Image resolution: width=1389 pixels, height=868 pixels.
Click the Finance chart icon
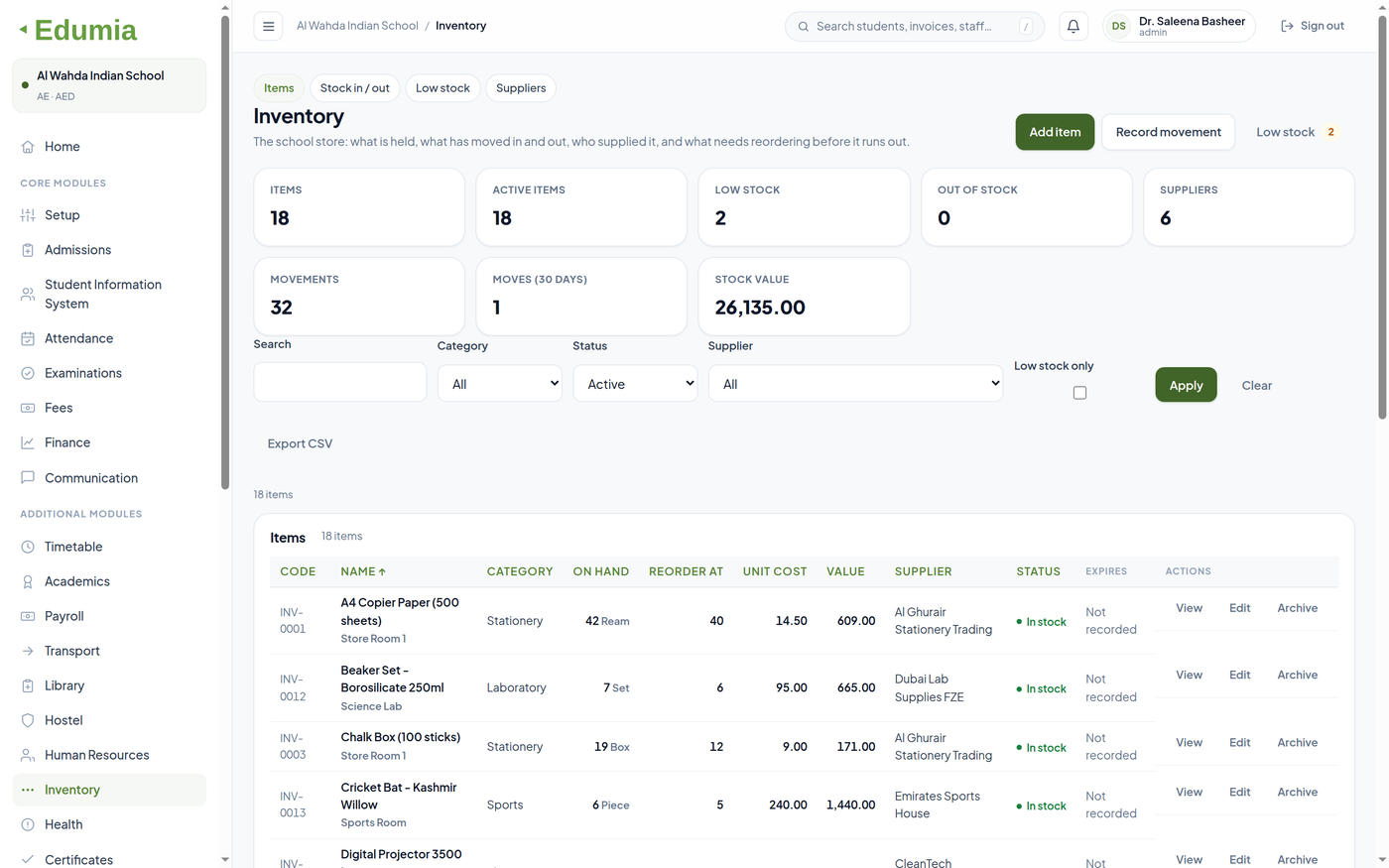pyautogui.click(x=28, y=442)
